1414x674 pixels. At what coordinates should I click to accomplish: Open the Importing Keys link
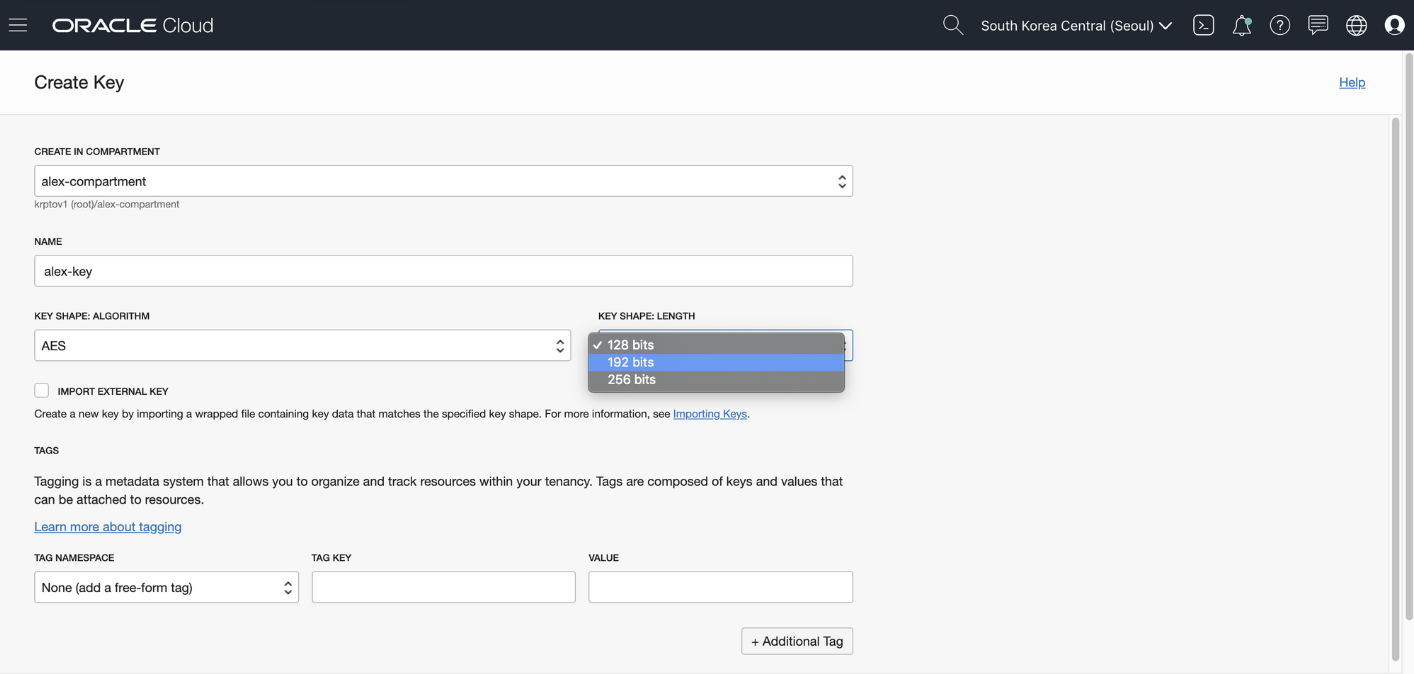point(710,414)
